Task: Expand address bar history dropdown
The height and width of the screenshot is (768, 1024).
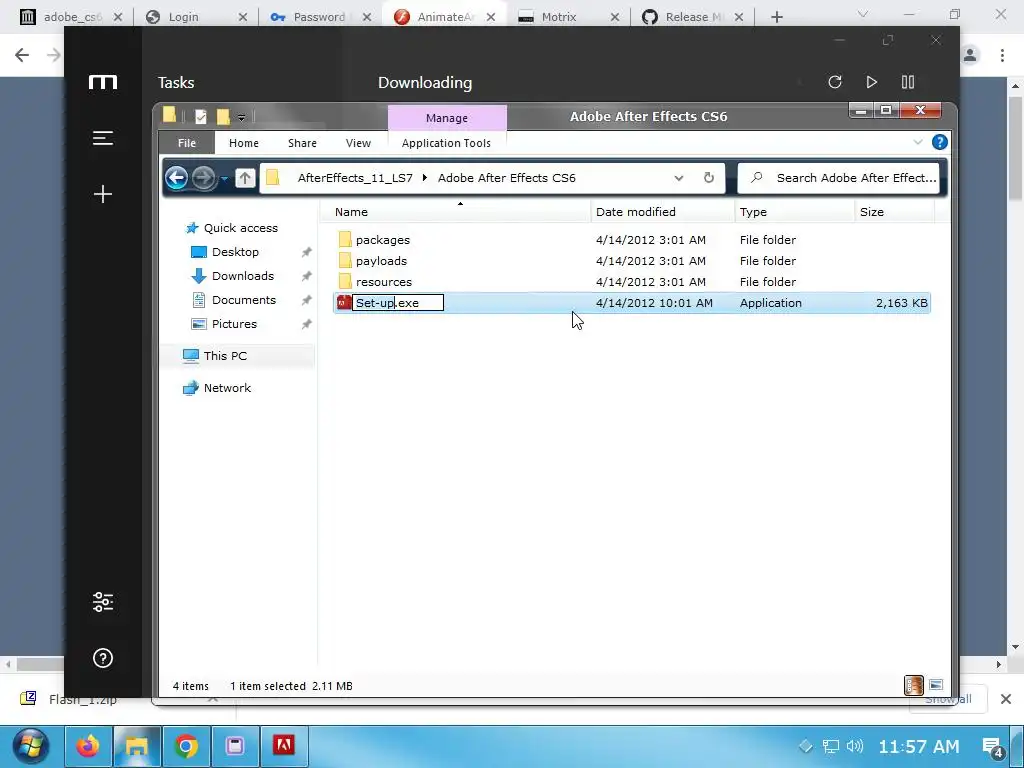Action: point(679,178)
